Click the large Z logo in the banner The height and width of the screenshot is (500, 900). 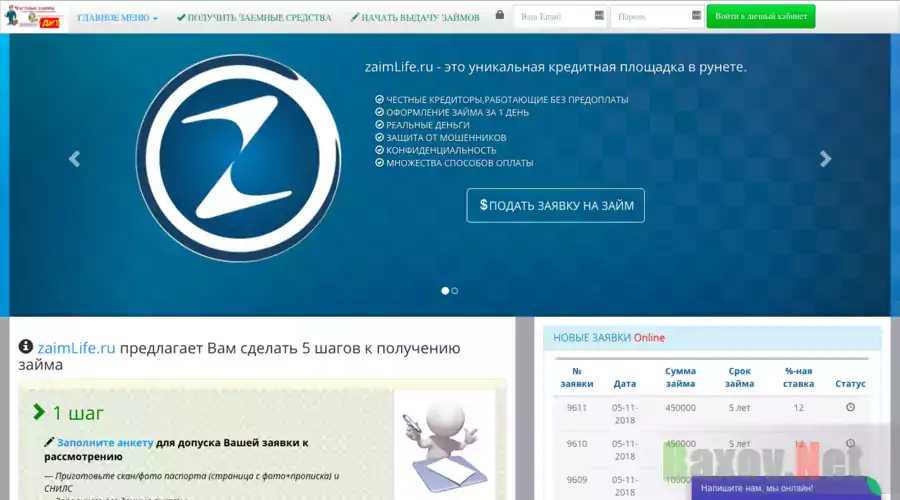[238, 158]
